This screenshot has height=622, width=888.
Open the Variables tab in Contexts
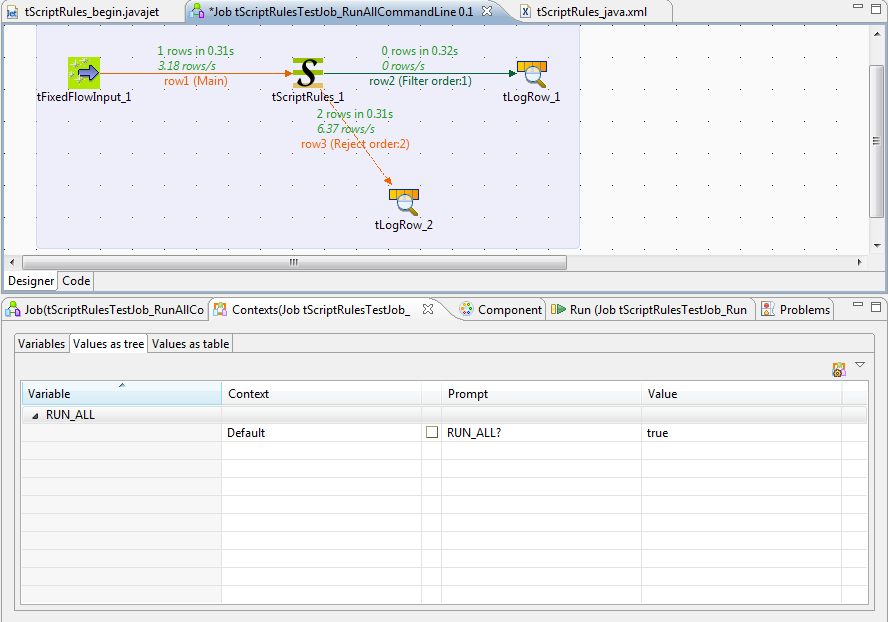point(41,343)
